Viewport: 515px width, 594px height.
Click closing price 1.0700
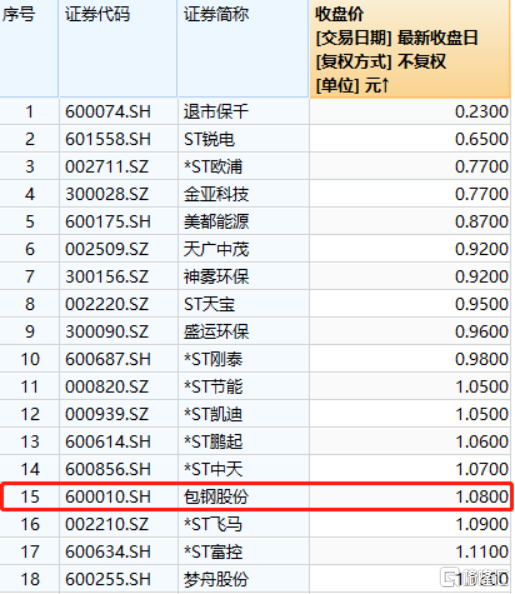[x=481, y=469]
